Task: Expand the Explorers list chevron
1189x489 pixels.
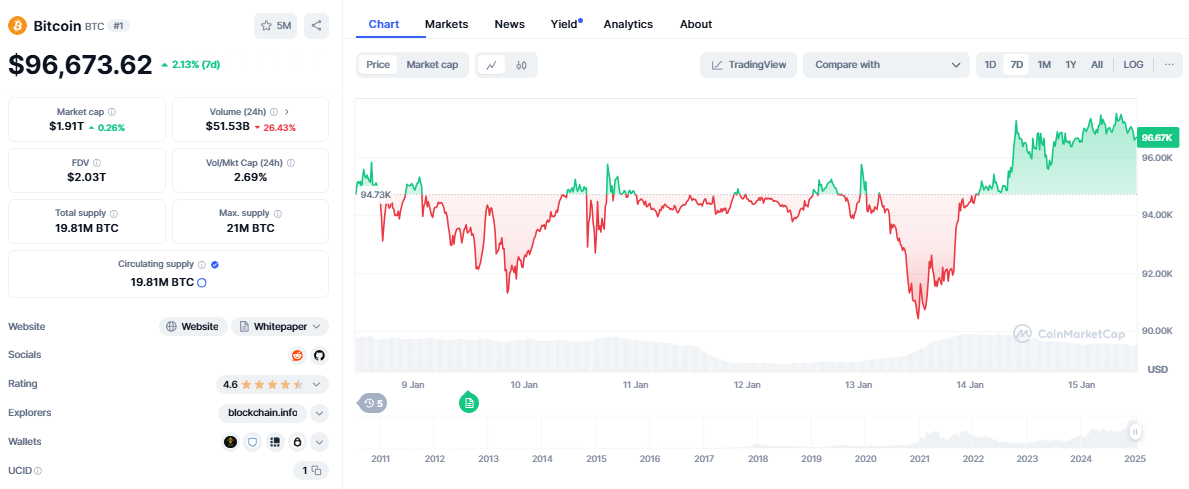Action: point(319,413)
